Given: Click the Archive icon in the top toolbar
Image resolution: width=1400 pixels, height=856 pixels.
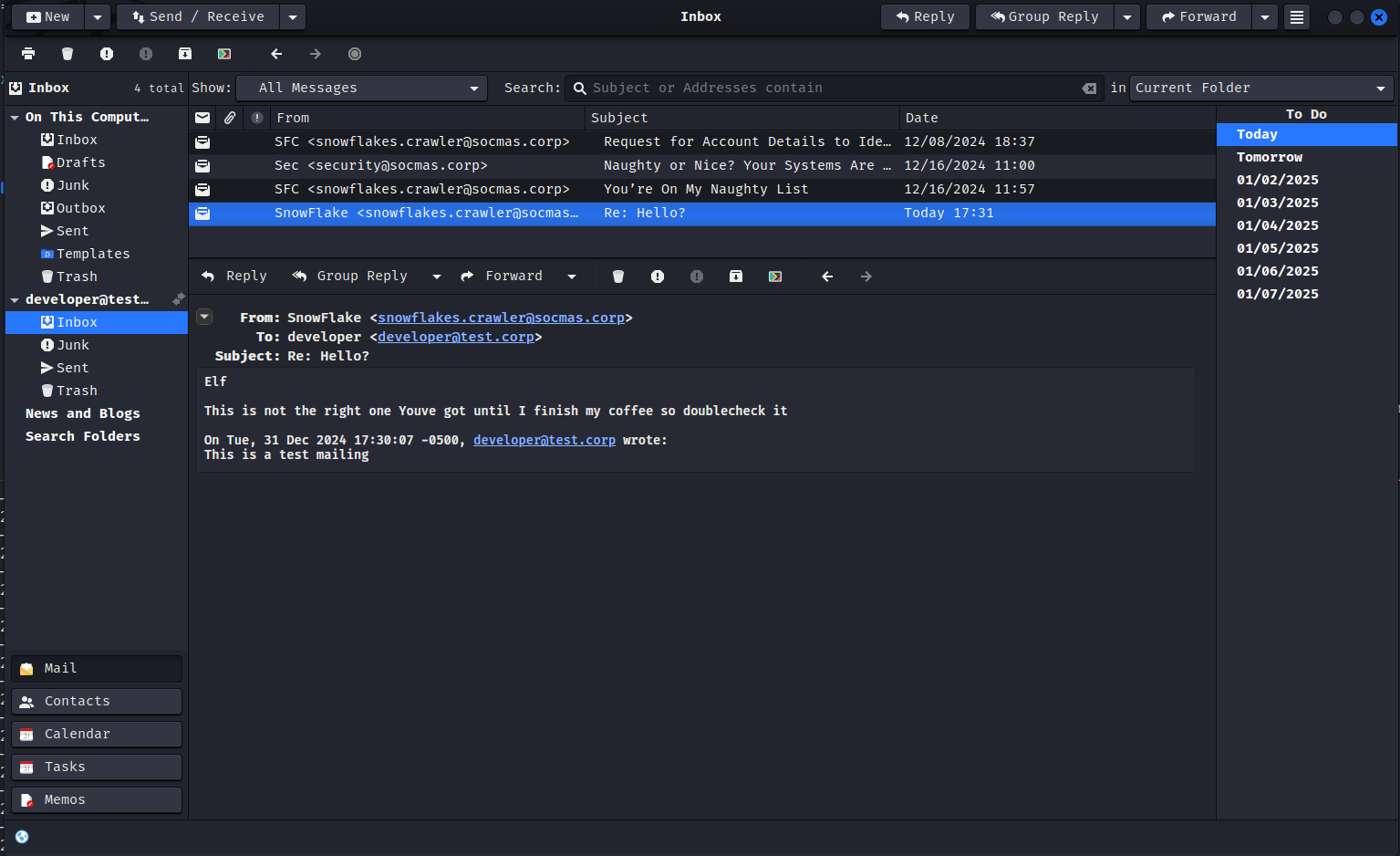Looking at the screenshot, I should (x=185, y=54).
